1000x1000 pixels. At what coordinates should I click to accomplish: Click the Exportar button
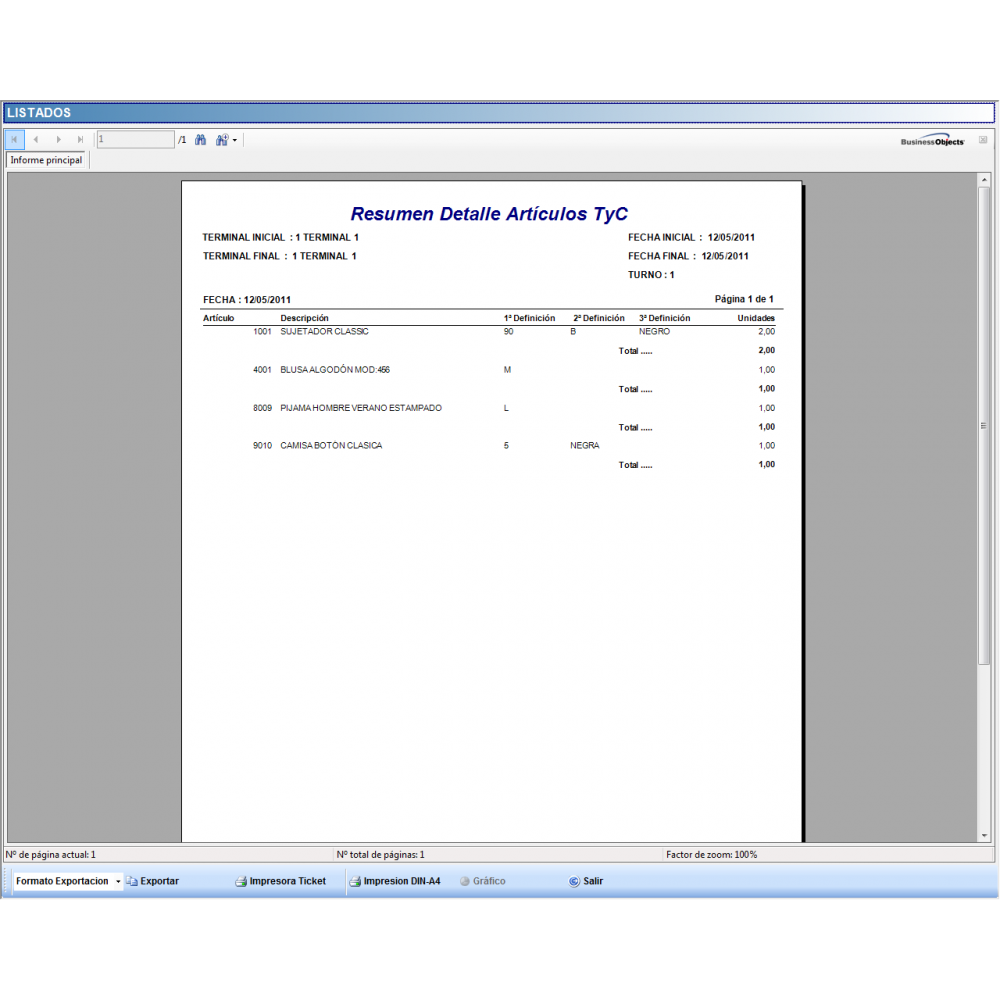click(153, 881)
